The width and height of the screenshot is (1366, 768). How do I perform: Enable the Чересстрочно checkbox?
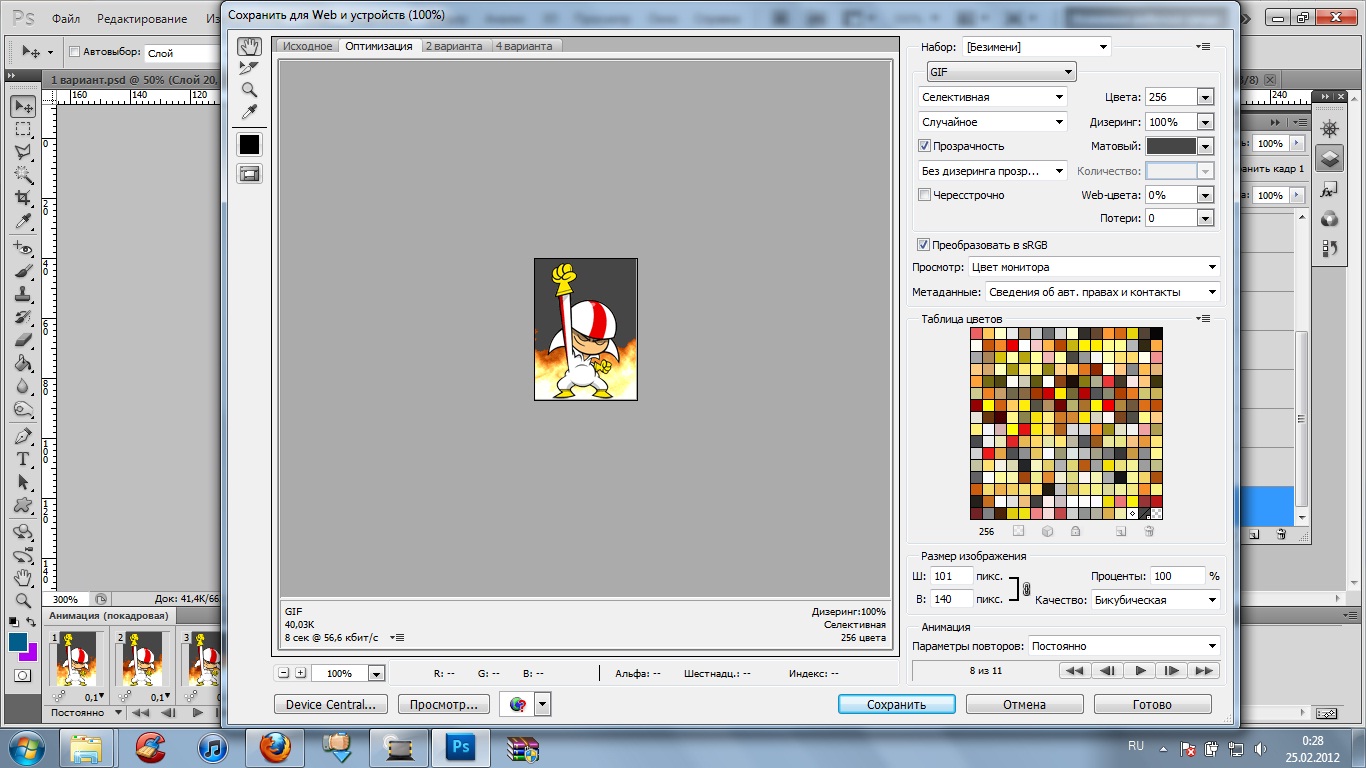(924, 195)
